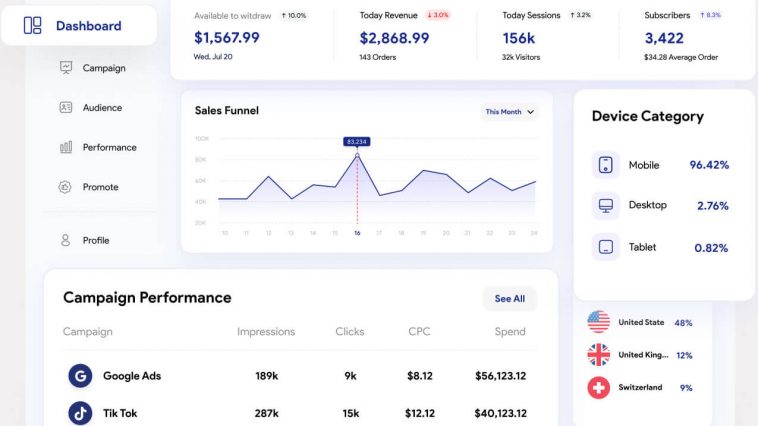
Task: Click the Mobile 96.42% value
Action: [709, 165]
